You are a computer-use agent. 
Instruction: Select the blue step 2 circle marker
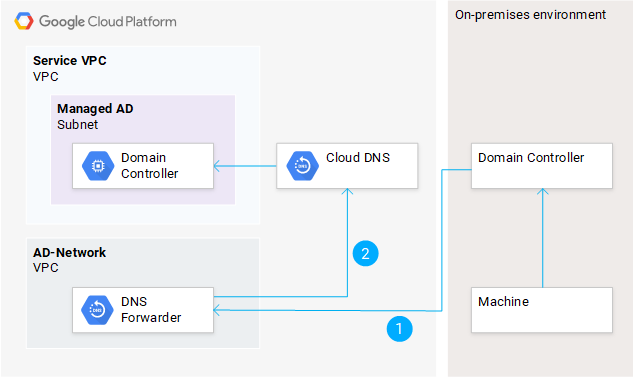366,254
